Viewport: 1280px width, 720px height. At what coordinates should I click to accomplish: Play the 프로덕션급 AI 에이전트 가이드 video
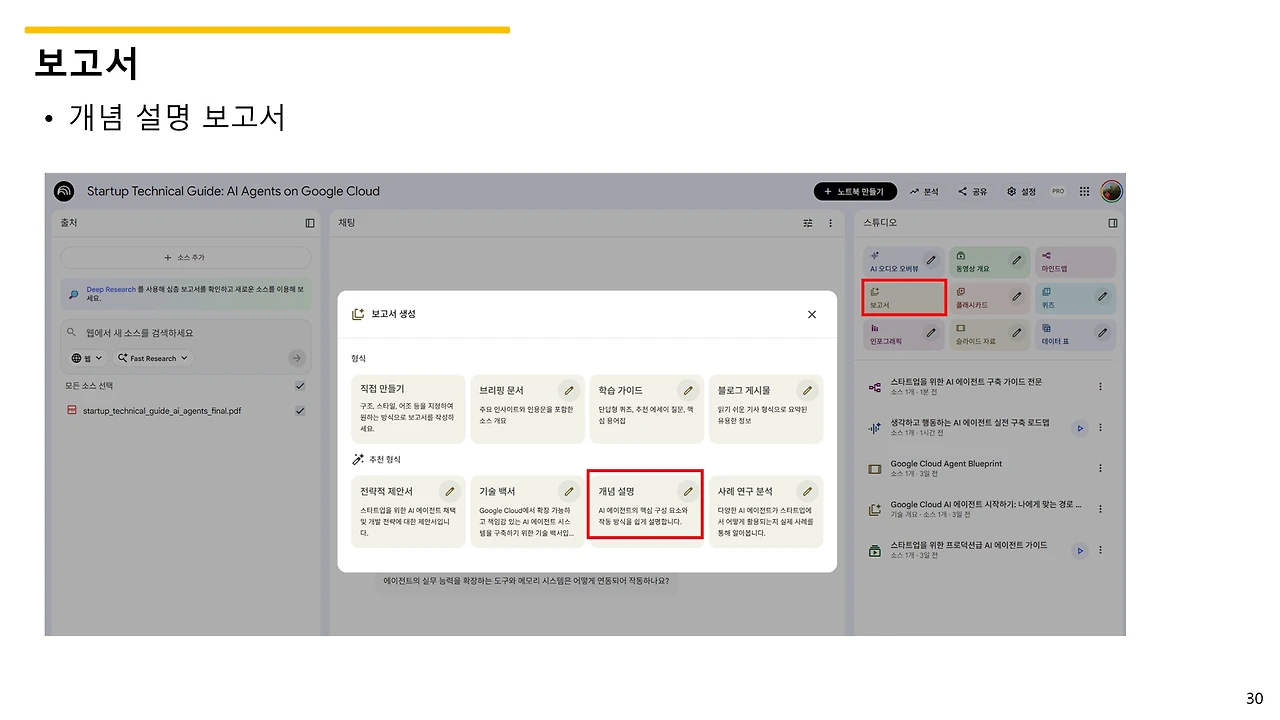(x=1079, y=550)
